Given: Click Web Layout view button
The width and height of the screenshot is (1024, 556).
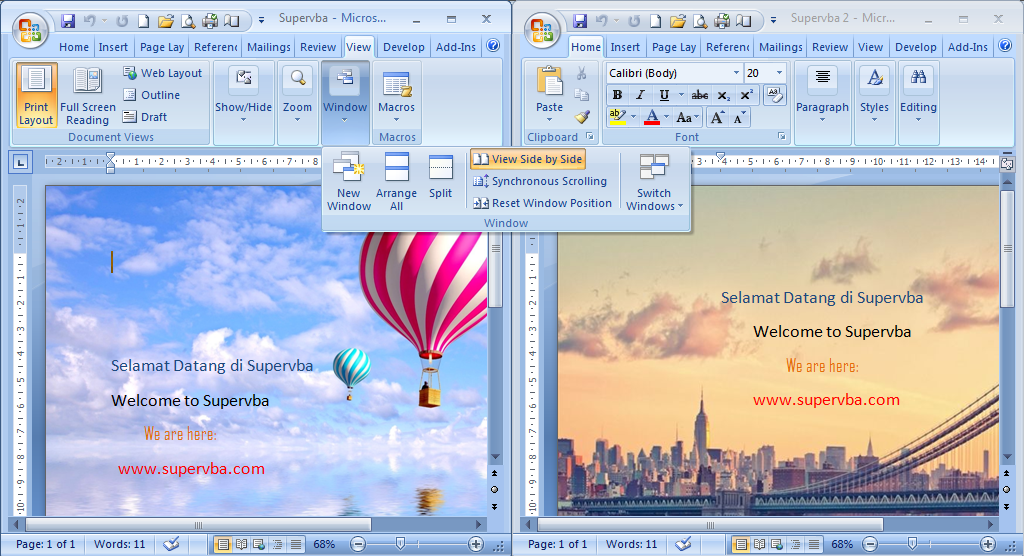Looking at the screenshot, I should (163, 73).
